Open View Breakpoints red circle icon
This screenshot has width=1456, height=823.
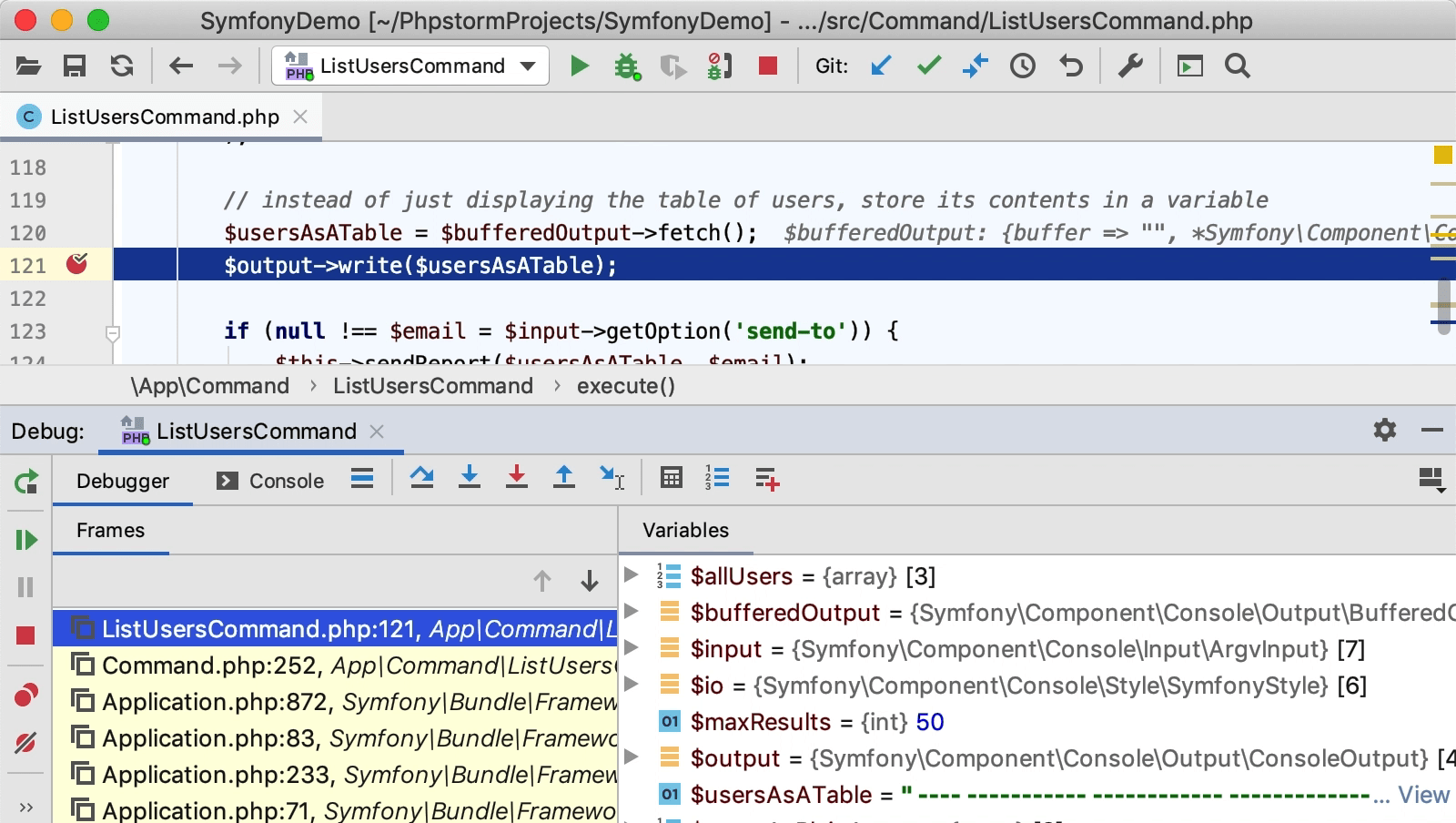point(25,694)
